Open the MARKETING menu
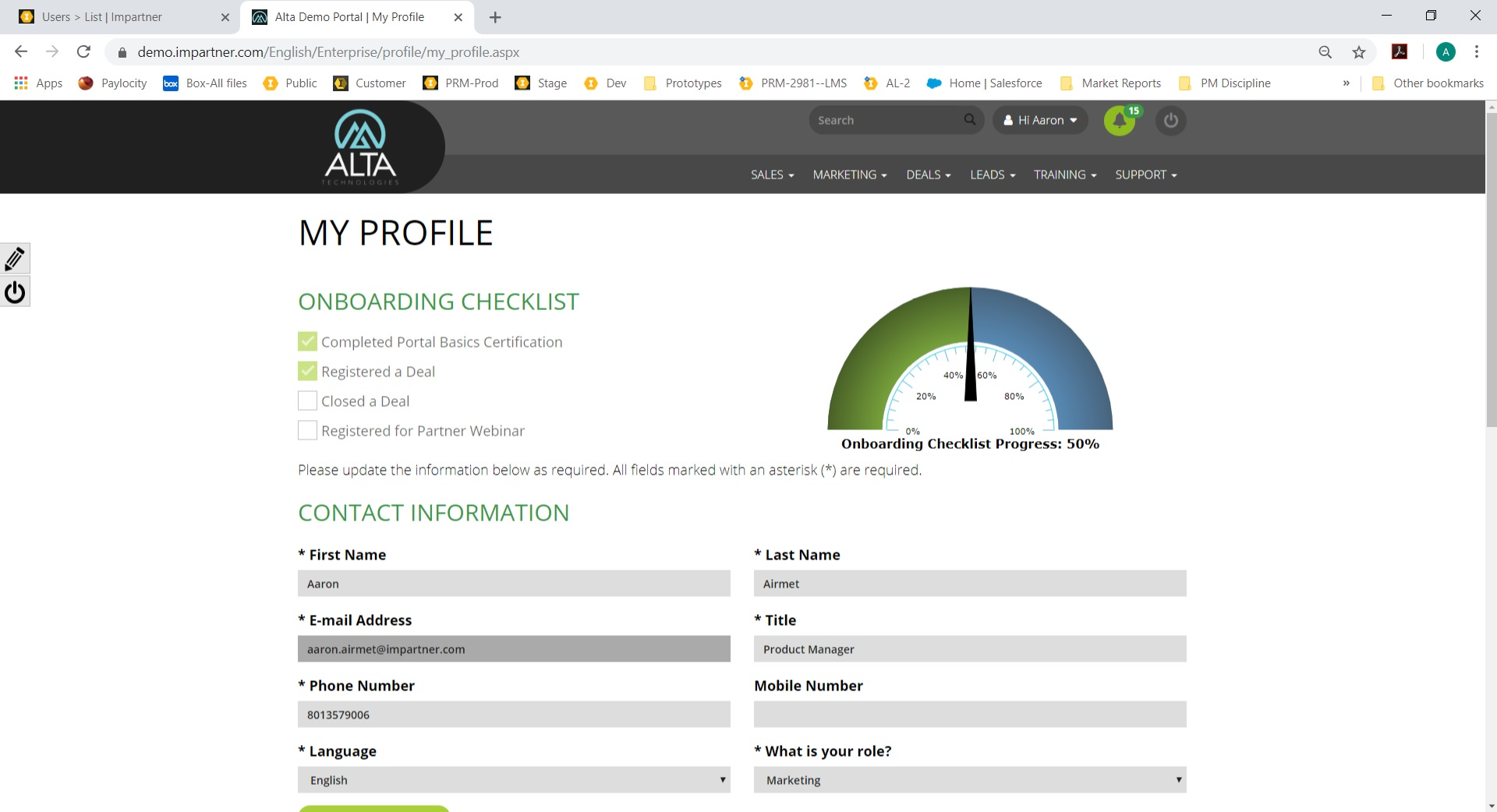Screen dimensions: 1497x812 850,175
